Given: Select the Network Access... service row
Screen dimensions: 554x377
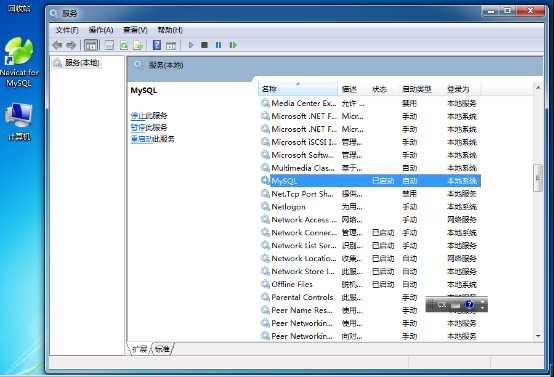Looking at the screenshot, I should coord(370,220).
